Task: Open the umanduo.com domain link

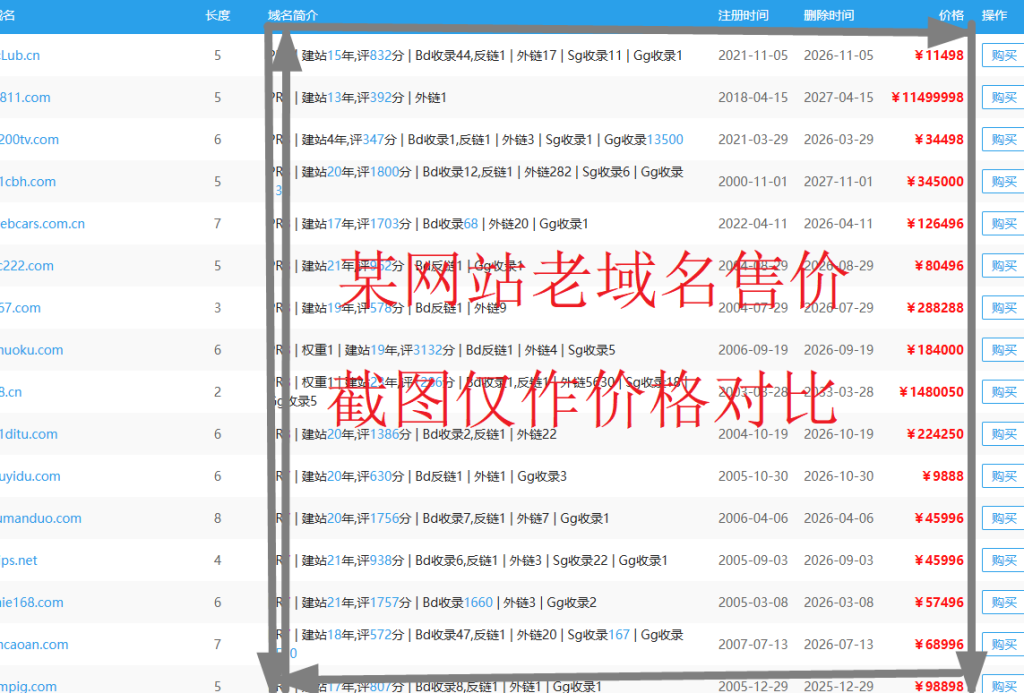Action: tap(41, 518)
